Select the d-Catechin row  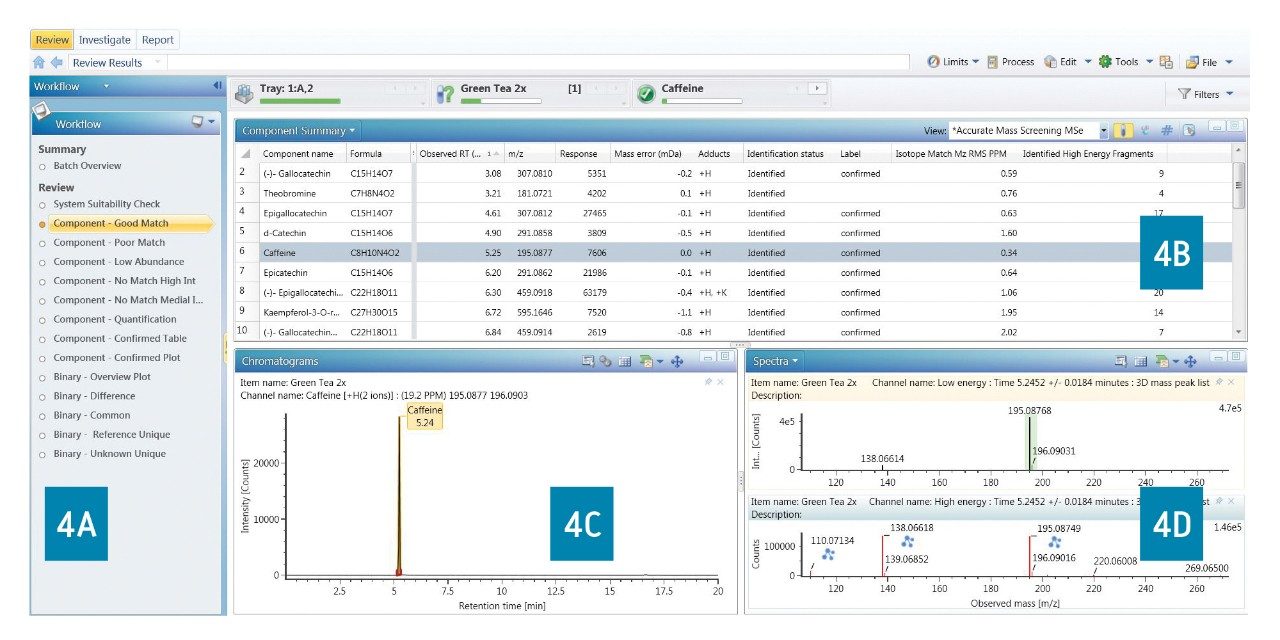coord(735,233)
